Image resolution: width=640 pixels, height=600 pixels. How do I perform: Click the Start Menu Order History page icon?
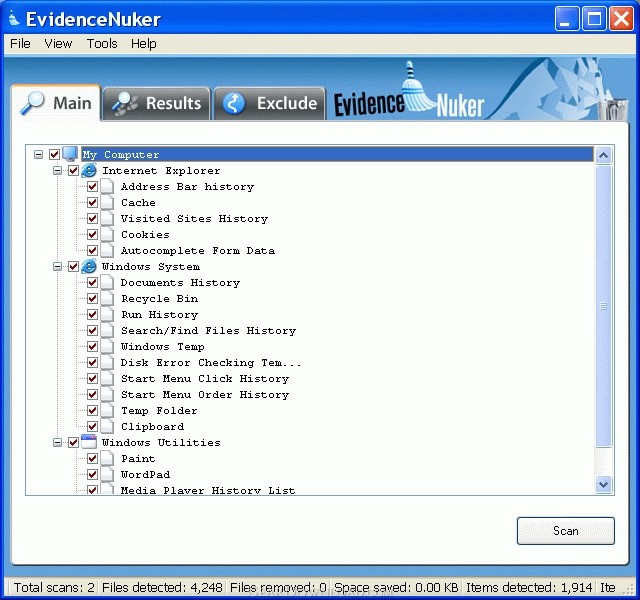point(107,394)
